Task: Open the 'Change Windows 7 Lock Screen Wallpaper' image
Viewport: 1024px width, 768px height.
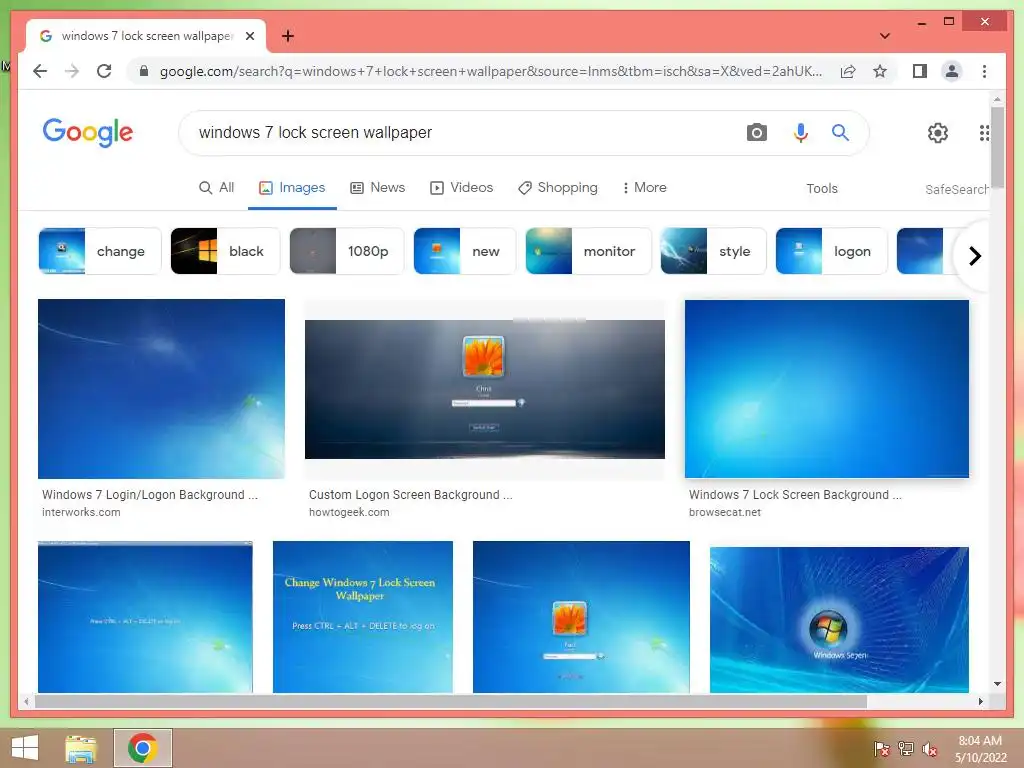Action: point(362,616)
